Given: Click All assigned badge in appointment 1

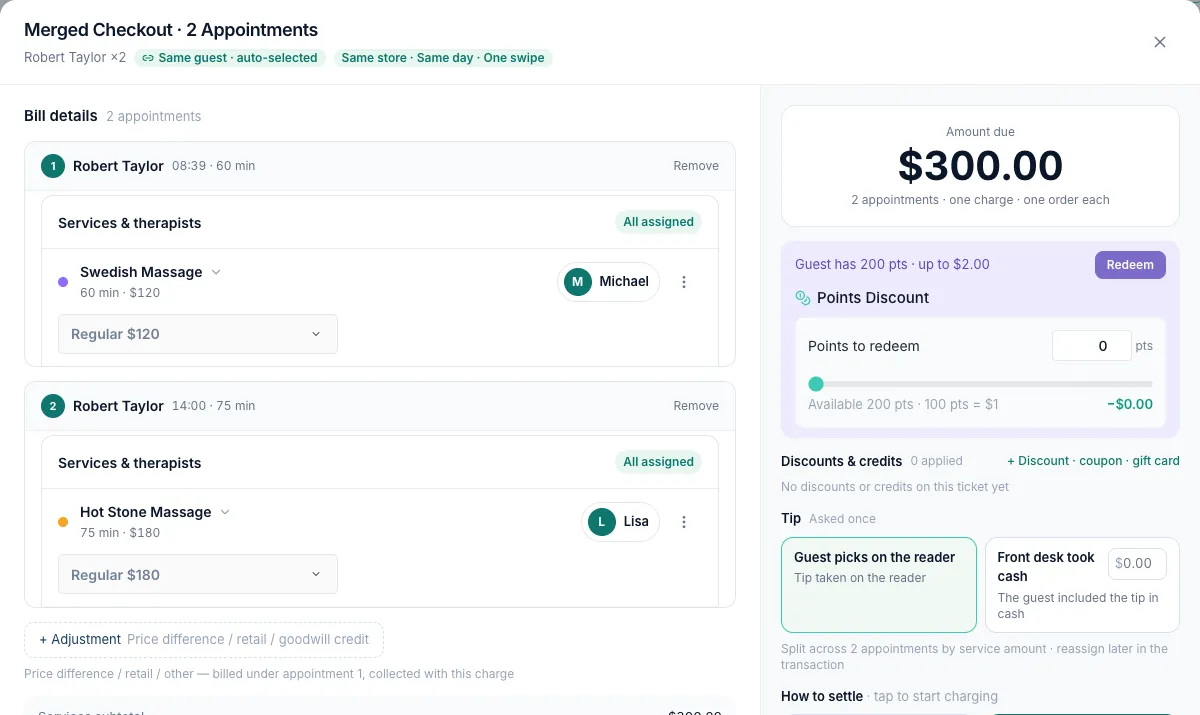Looking at the screenshot, I should coord(658,222).
